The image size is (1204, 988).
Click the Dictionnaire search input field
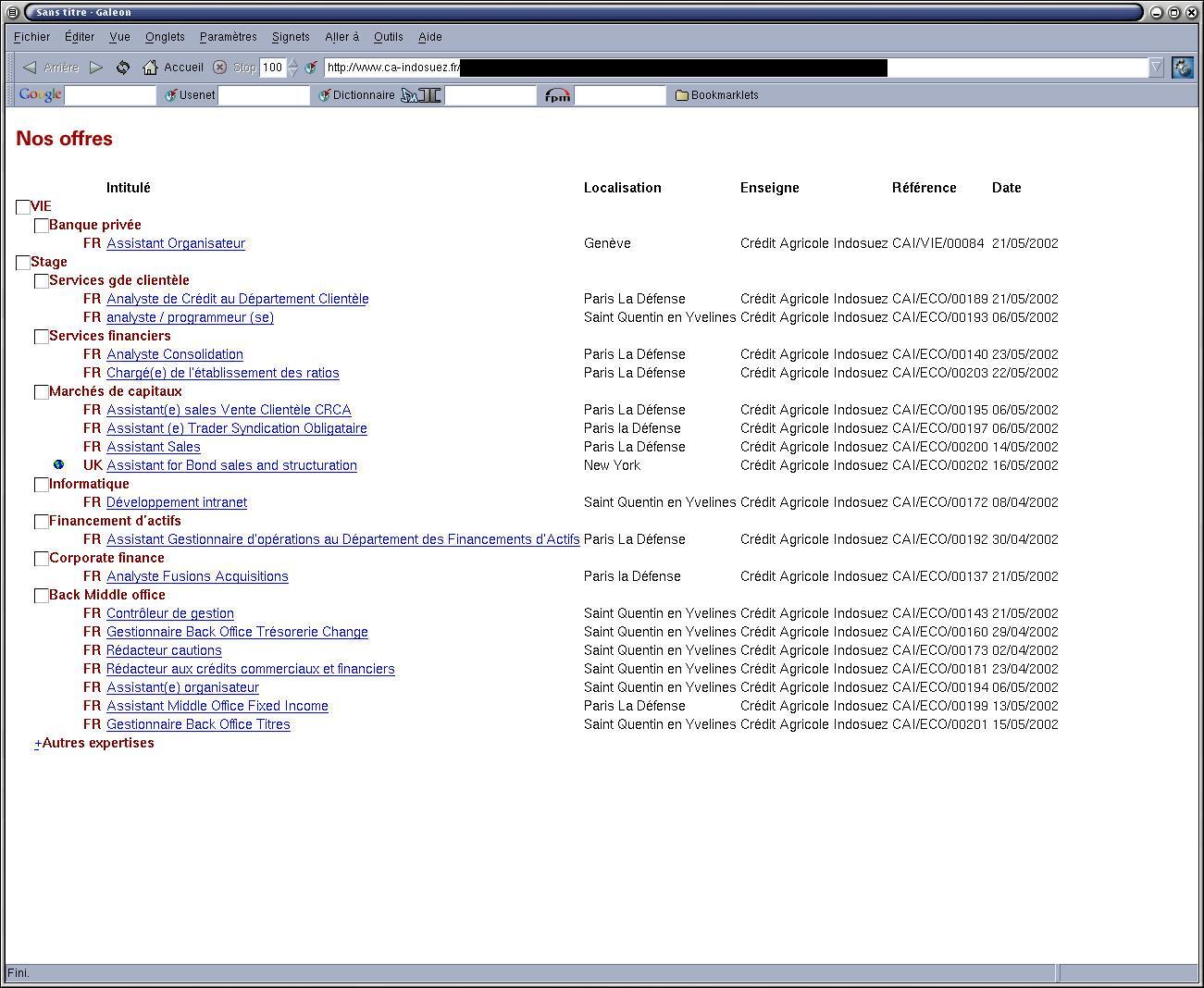tap(490, 95)
